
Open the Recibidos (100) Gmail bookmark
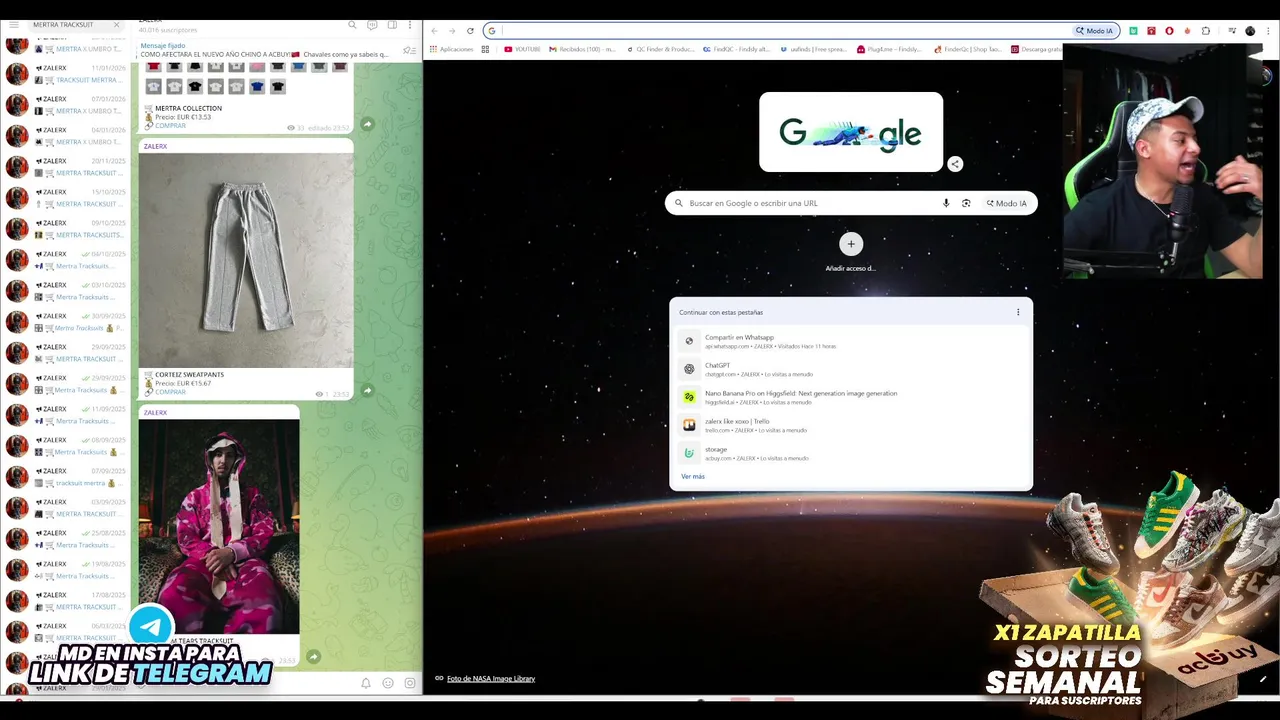(582, 49)
